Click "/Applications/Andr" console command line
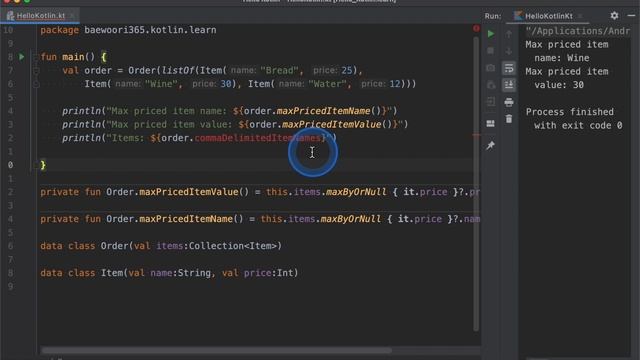The height and width of the screenshot is (360, 640). click(x=578, y=31)
